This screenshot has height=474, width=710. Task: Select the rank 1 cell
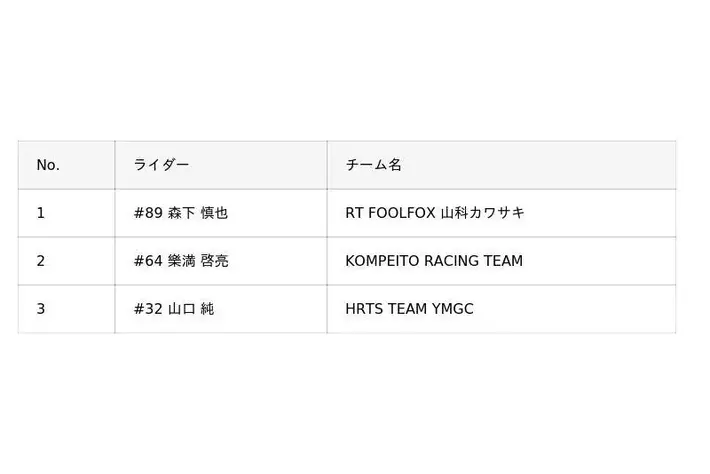[x=41, y=213]
